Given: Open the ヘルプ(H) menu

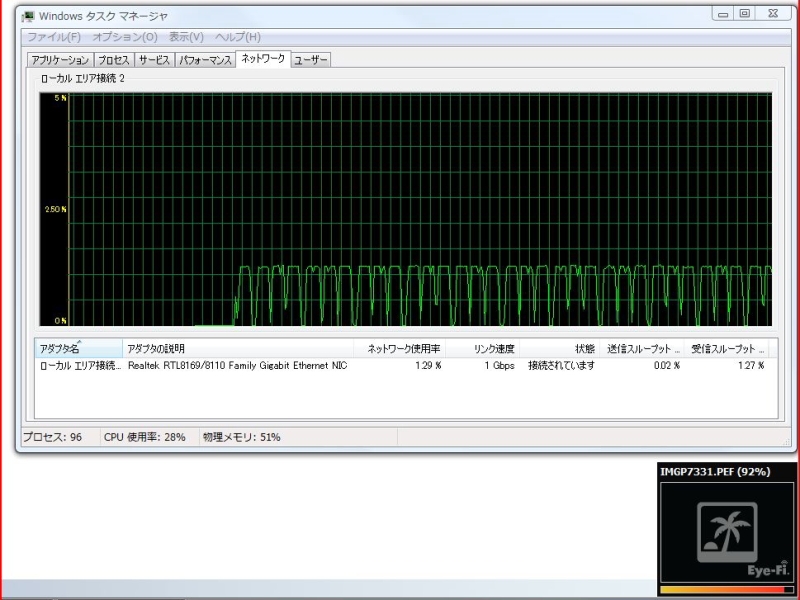Looking at the screenshot, I should (238, 37).
